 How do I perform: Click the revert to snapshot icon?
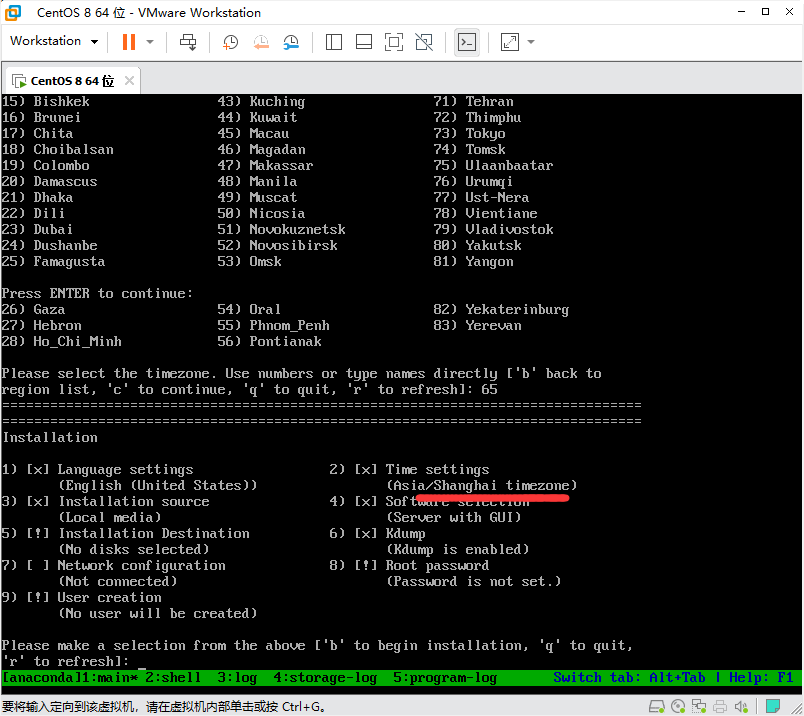pyautogui.click(x=261, y=42)
